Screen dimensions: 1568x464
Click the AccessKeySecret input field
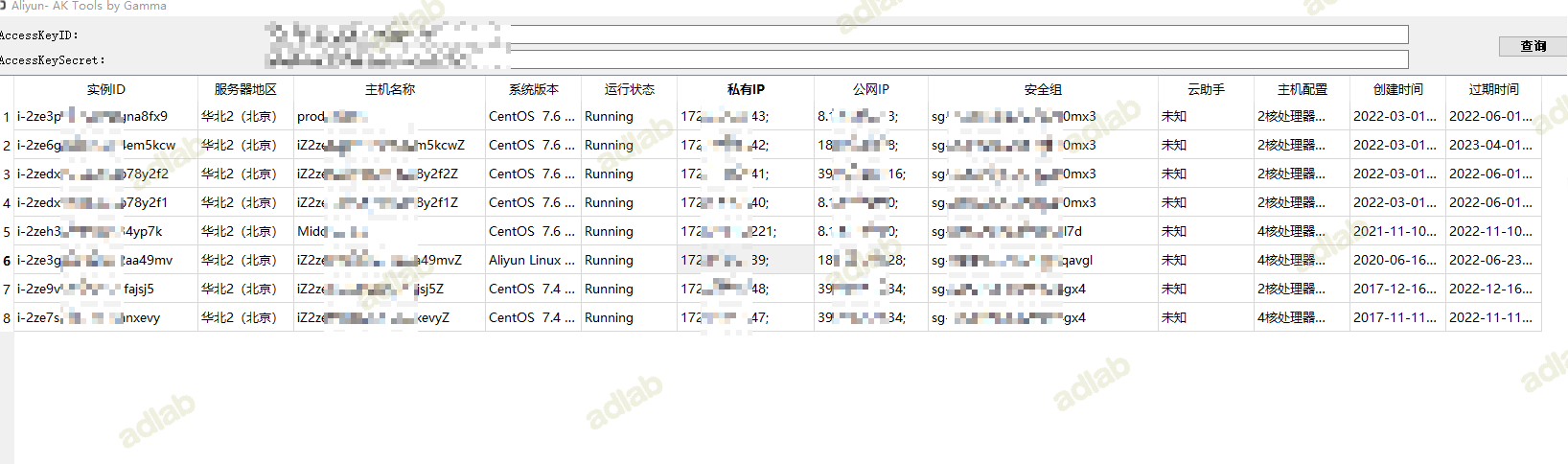(x=958, y=59)
